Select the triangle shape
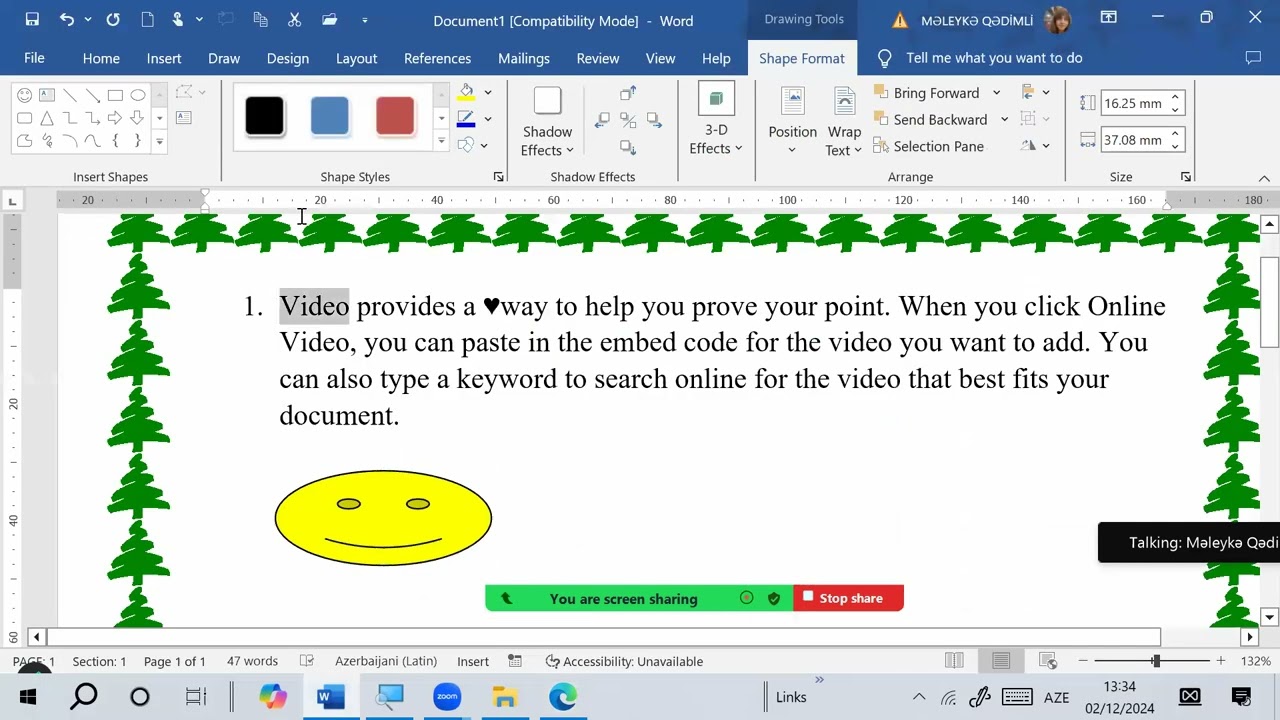 [47, 118]
